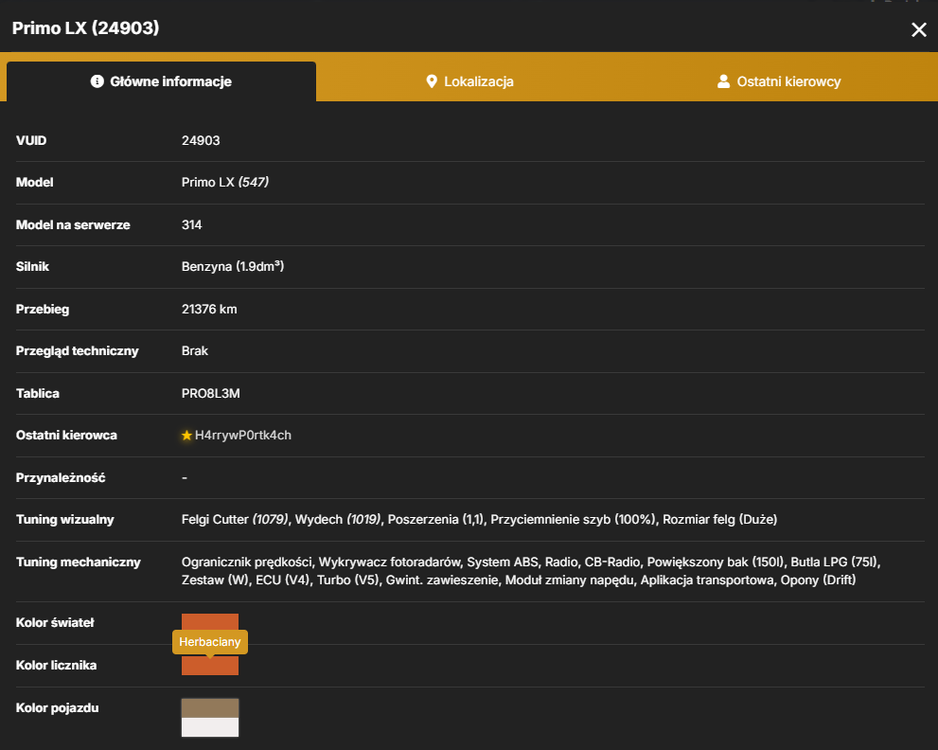Click the info icon on Główne informacje
938x750 pixels.
pyautogui.click(x=97, y=81)
